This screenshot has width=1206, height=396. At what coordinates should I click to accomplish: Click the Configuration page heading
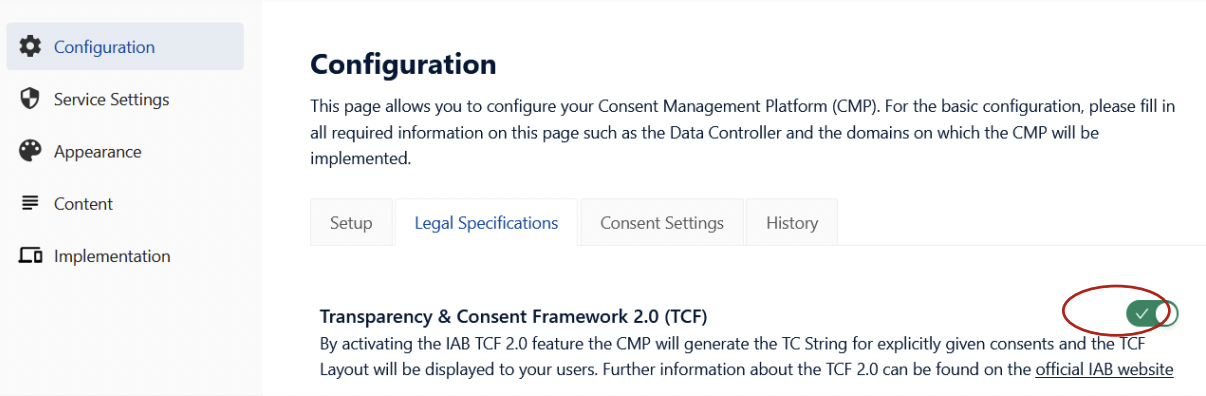tap(403, 64)
